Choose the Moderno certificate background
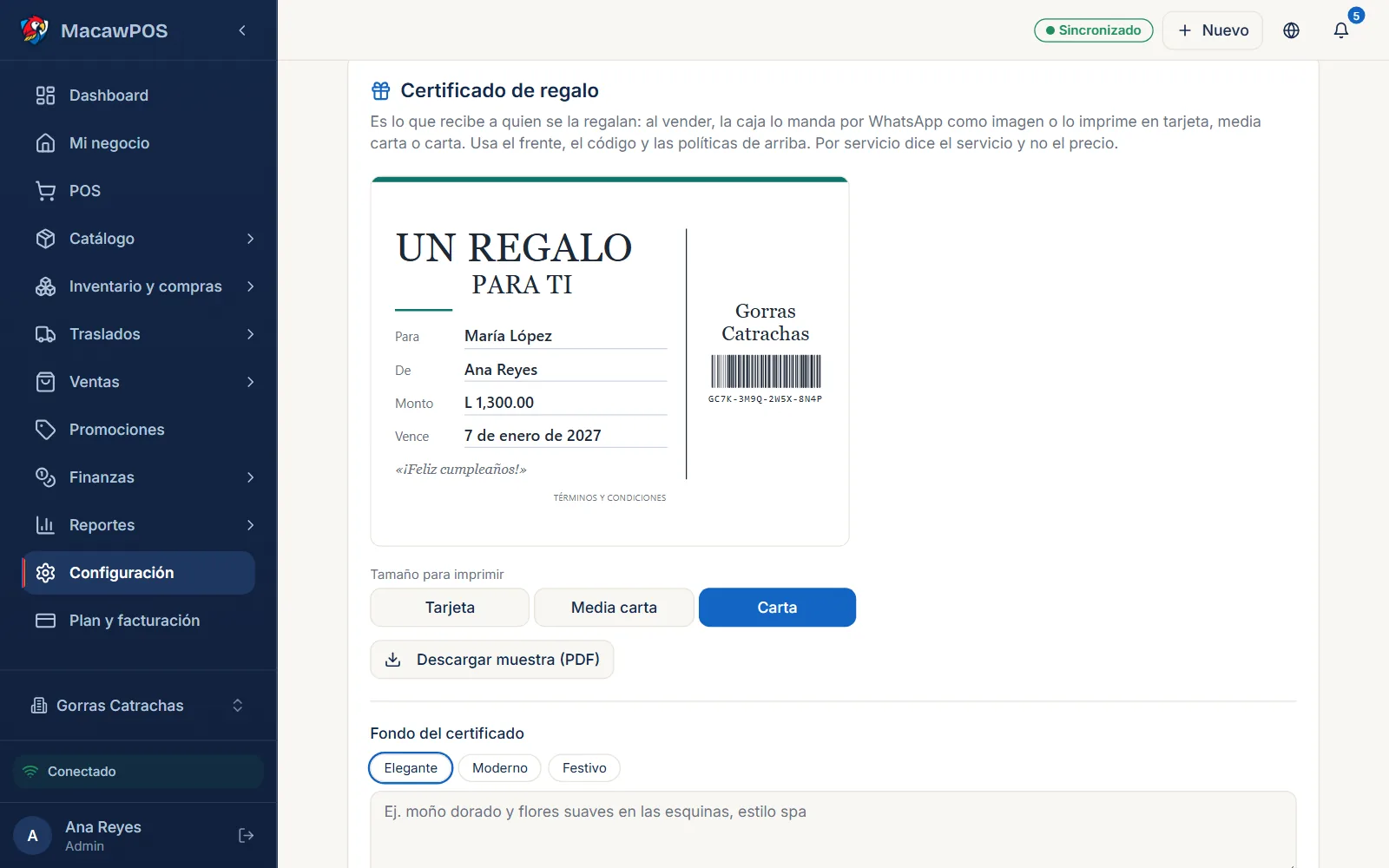1389x868 pixels. pos(500,768)
